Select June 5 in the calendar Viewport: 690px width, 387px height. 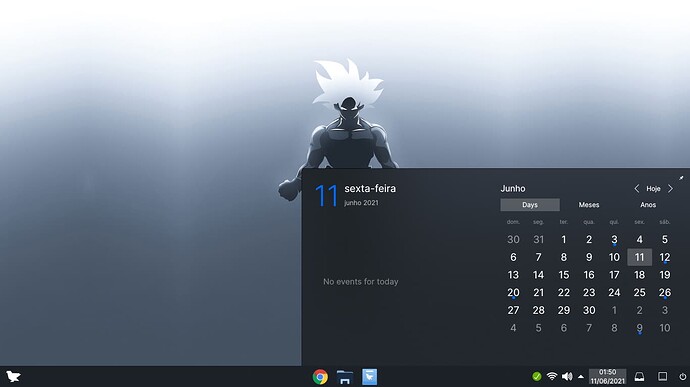tap(665, 240)
